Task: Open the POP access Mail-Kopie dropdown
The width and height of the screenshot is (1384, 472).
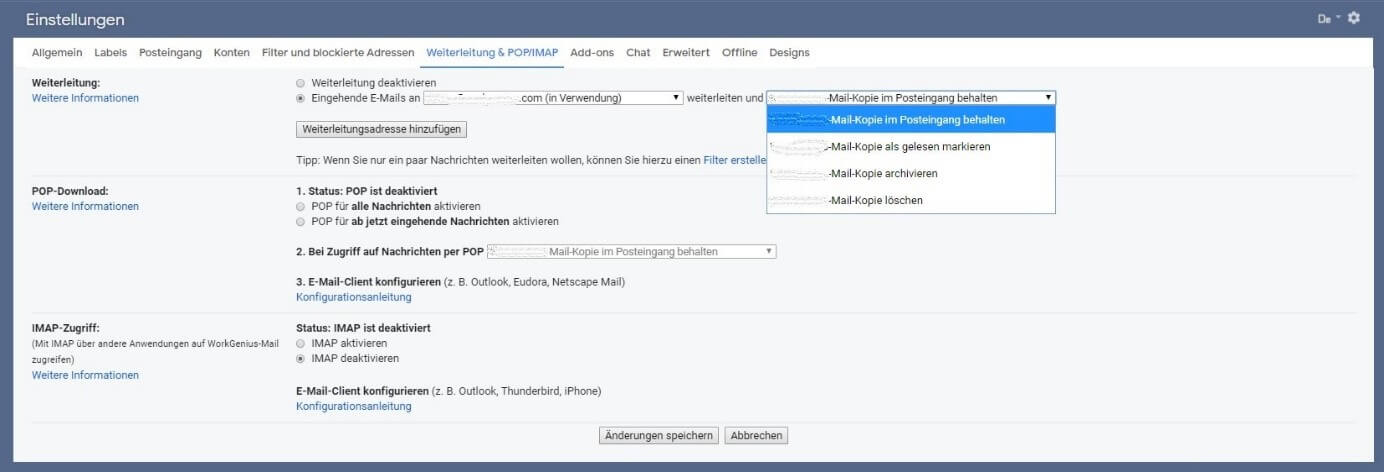Action: [x=632, y=252]
